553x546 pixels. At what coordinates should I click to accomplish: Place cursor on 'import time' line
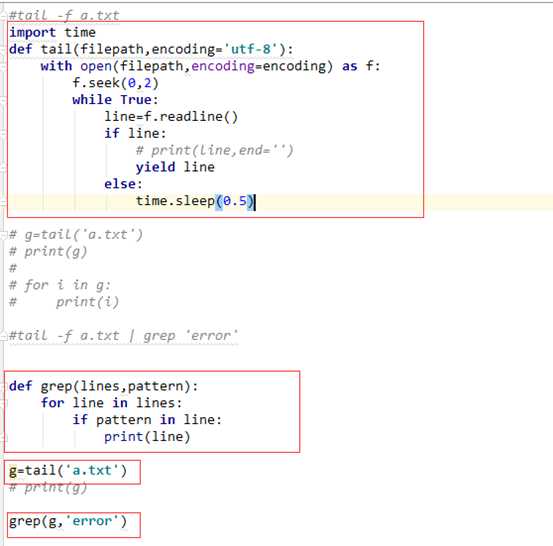(53, 32)
